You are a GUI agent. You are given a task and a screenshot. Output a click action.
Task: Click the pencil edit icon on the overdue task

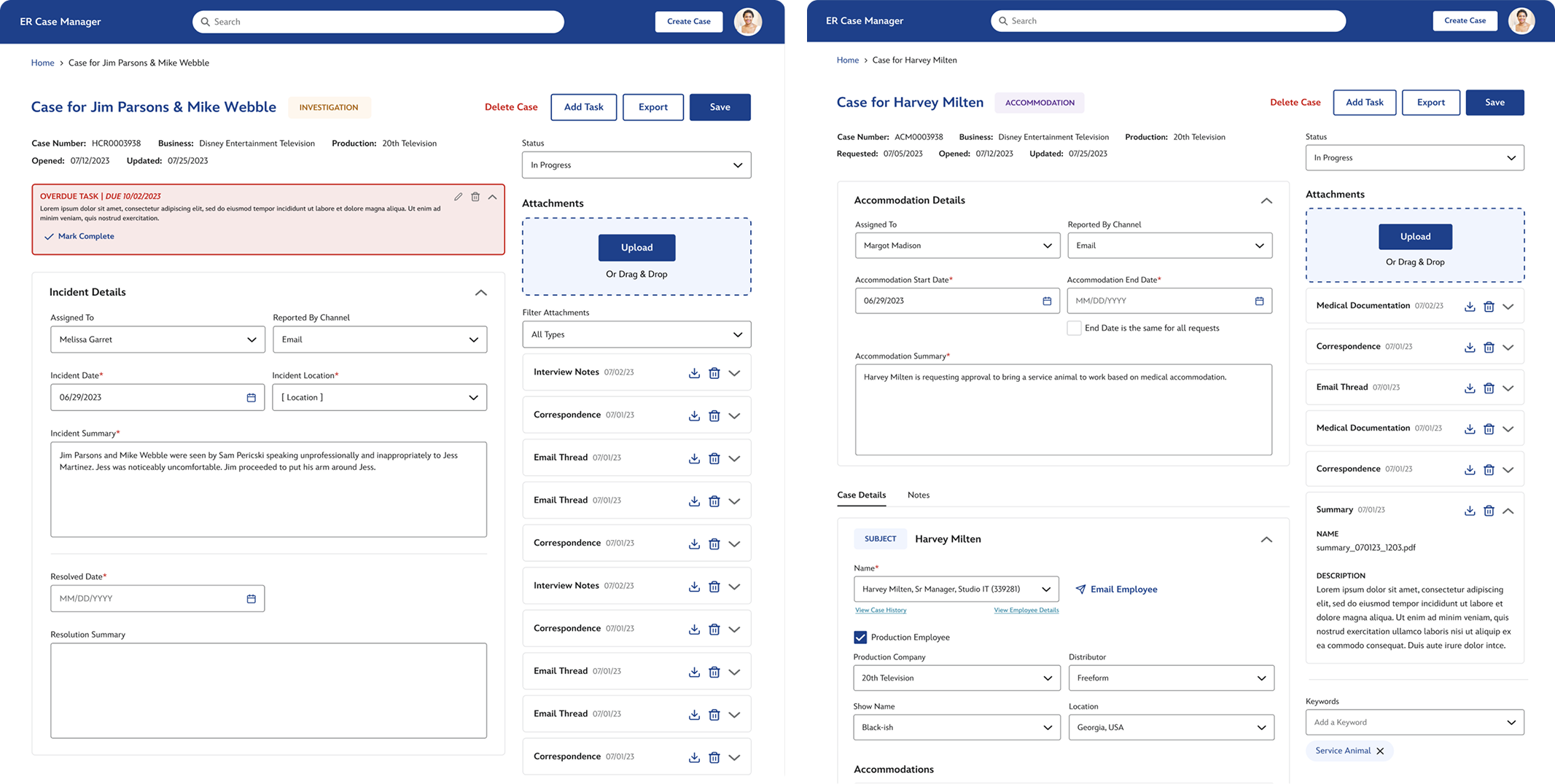(x=458, y=197)
